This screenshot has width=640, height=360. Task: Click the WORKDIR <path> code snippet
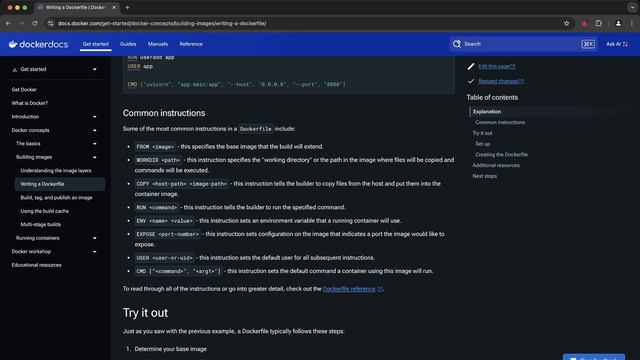point(158,160)
